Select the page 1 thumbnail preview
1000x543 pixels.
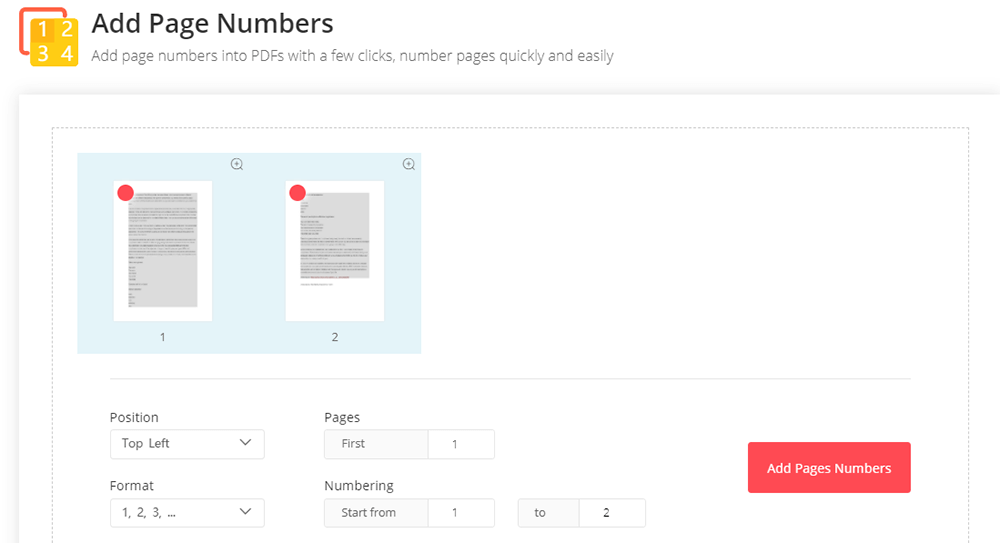(163, 251)
